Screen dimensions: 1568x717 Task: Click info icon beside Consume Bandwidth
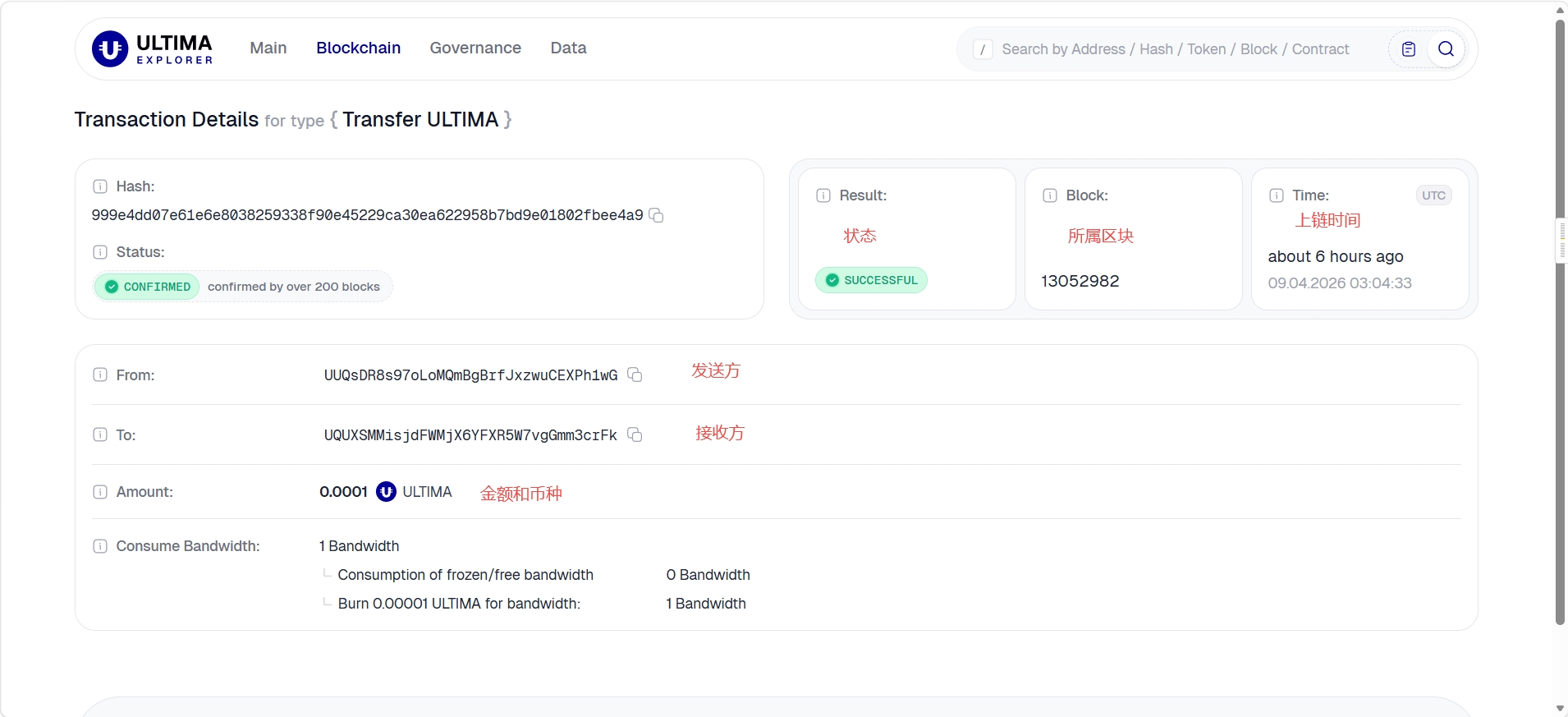click(x=100, y=546)
